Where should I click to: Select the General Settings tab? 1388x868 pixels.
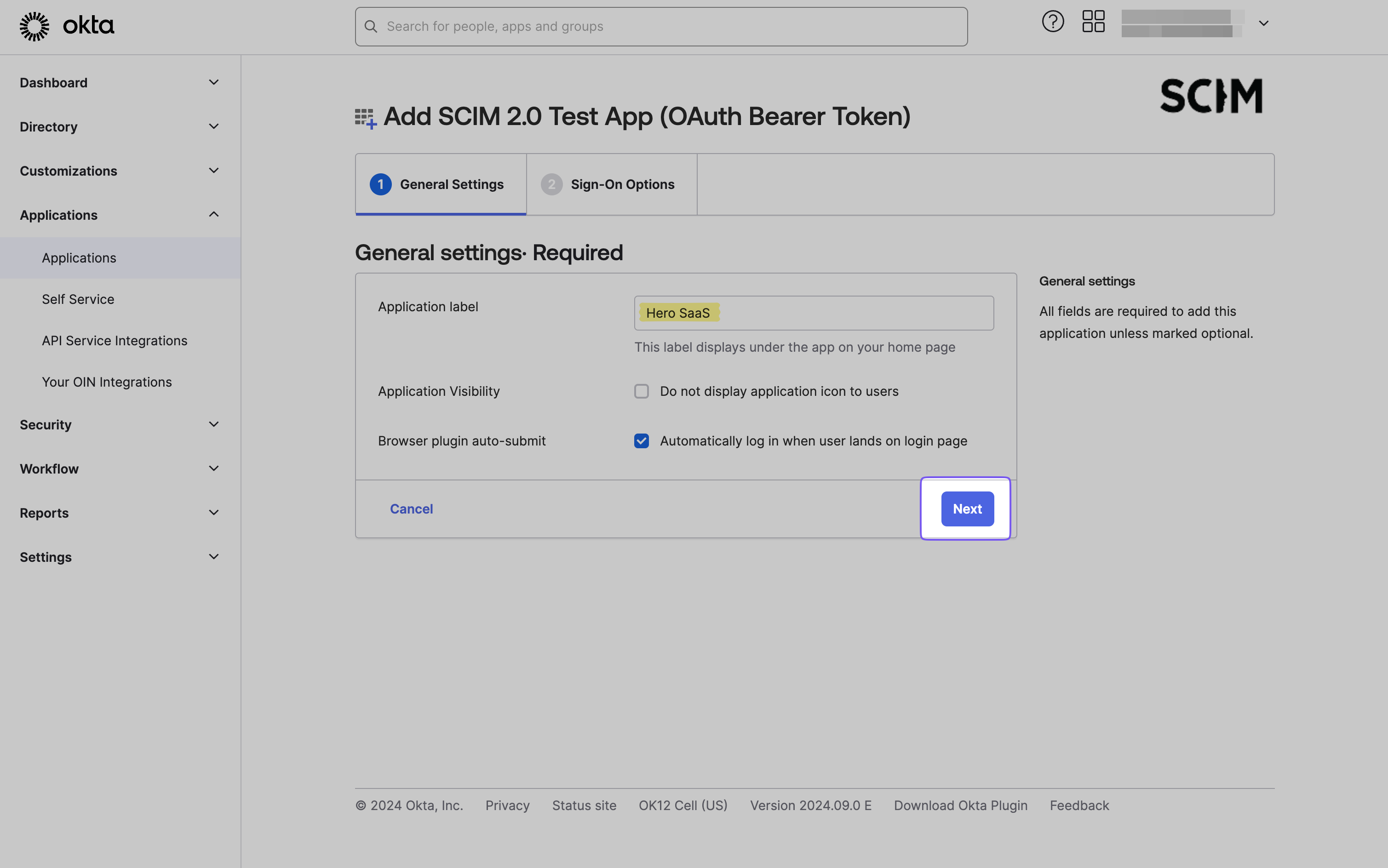(441, 184)
